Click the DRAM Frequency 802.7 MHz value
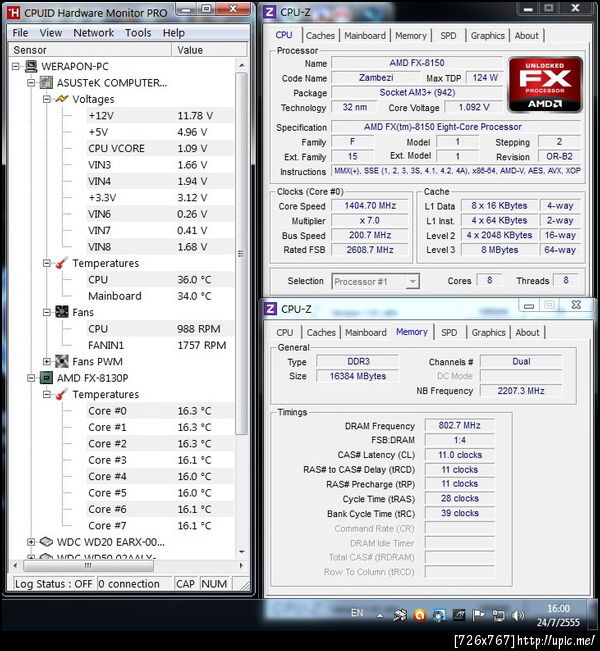The height and width of the screenshot is (651, 600). click(x=459, y=426)
